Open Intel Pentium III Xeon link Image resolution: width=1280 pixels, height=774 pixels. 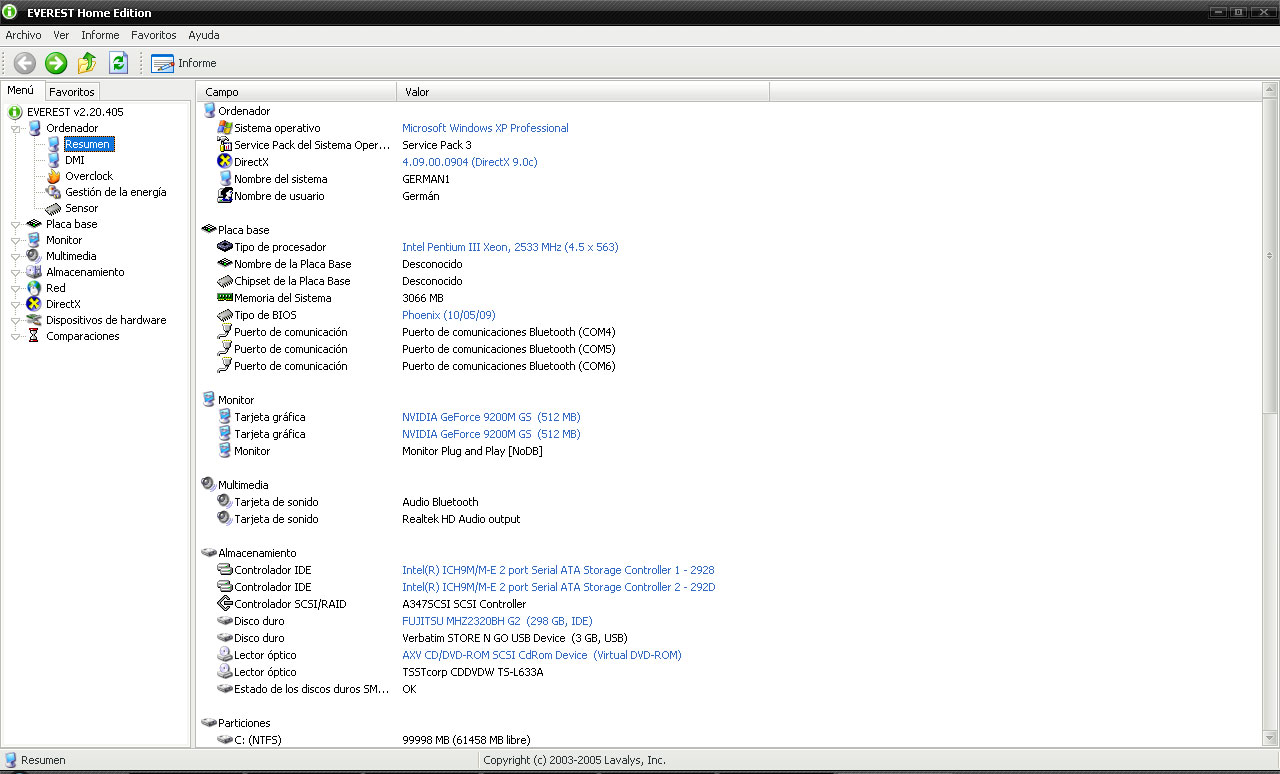pos(510,247)
